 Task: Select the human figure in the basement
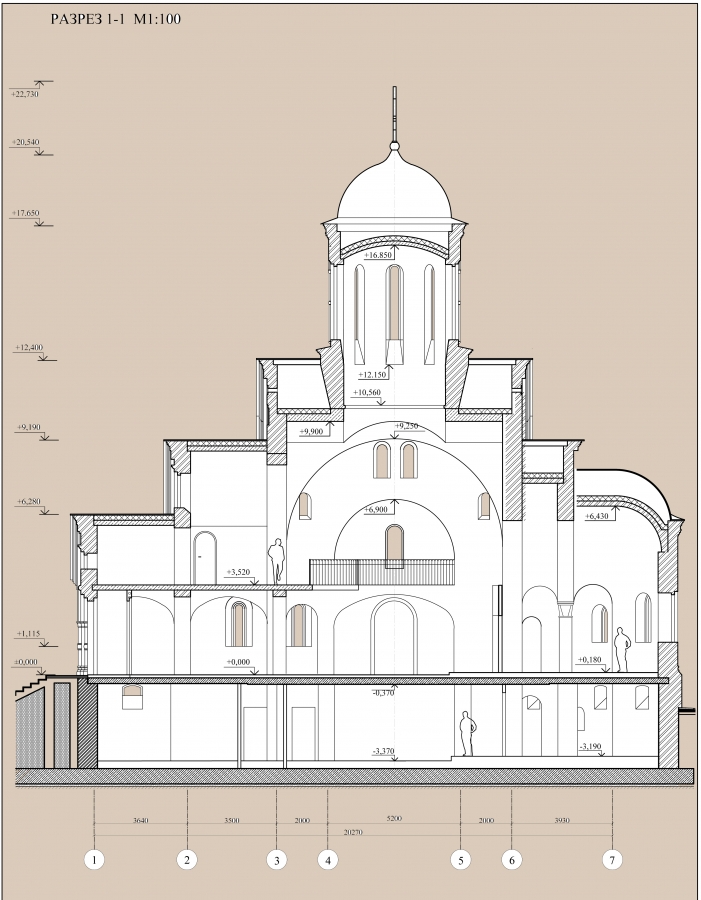coord(465,734)
